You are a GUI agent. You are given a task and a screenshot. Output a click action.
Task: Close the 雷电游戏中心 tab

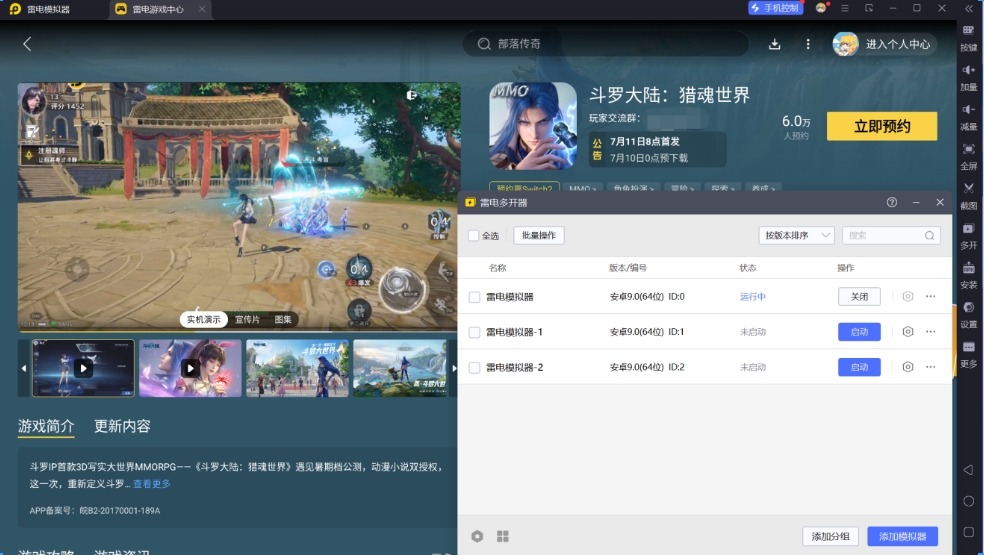click(x=201, y=9)
